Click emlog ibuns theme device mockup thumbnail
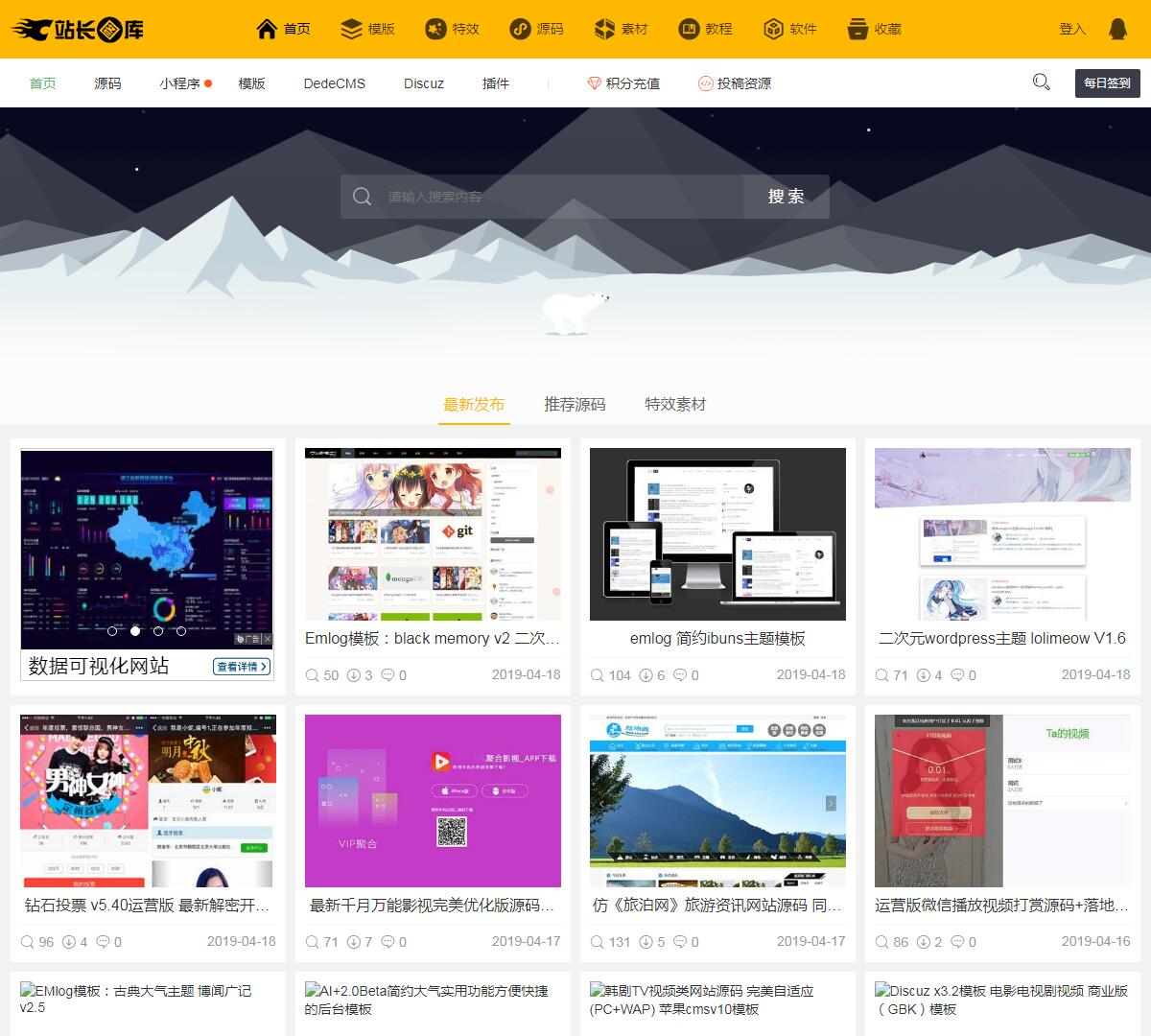 click(717, 534)
